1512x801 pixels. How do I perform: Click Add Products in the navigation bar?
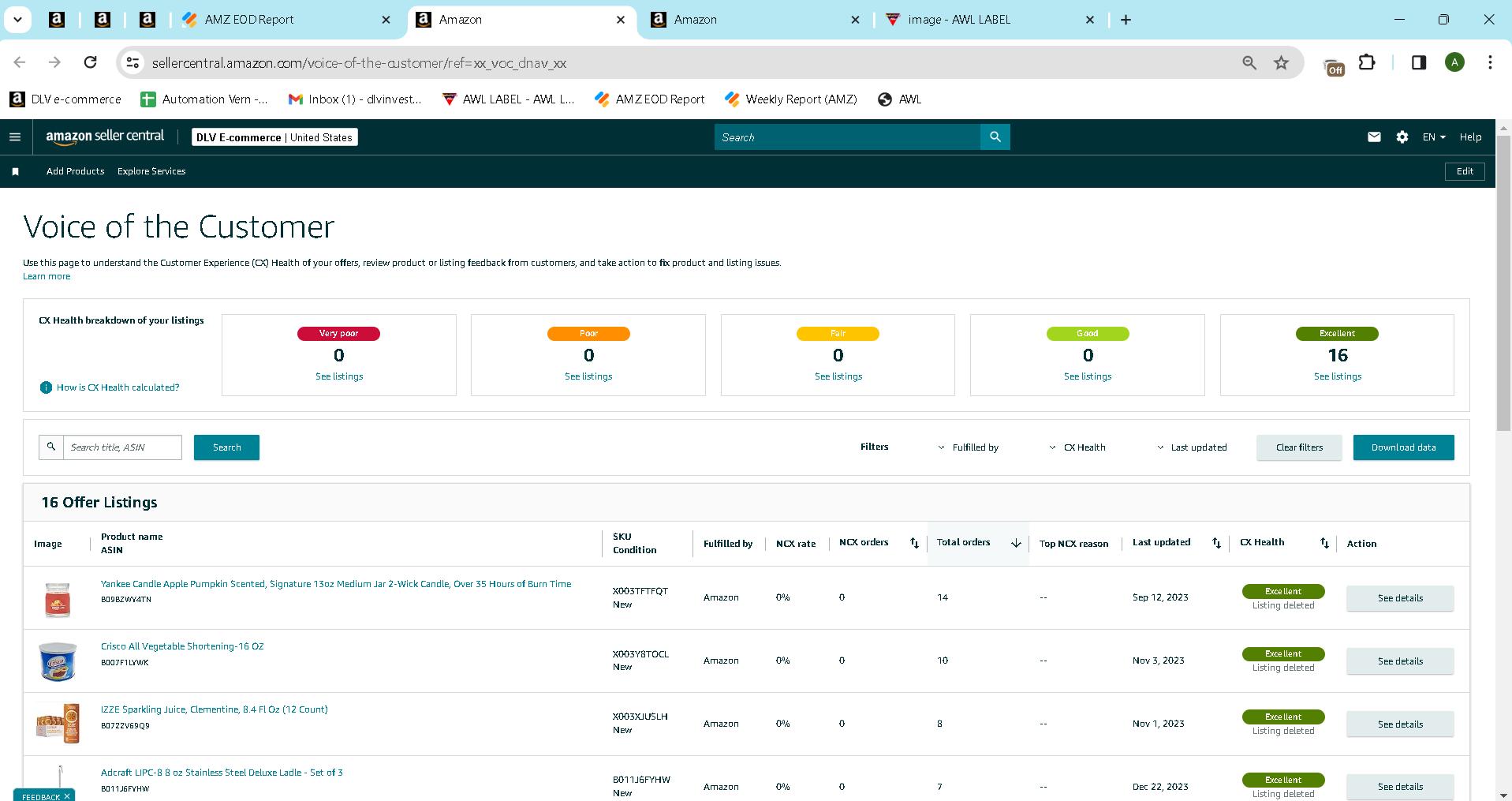coord(75,171)
